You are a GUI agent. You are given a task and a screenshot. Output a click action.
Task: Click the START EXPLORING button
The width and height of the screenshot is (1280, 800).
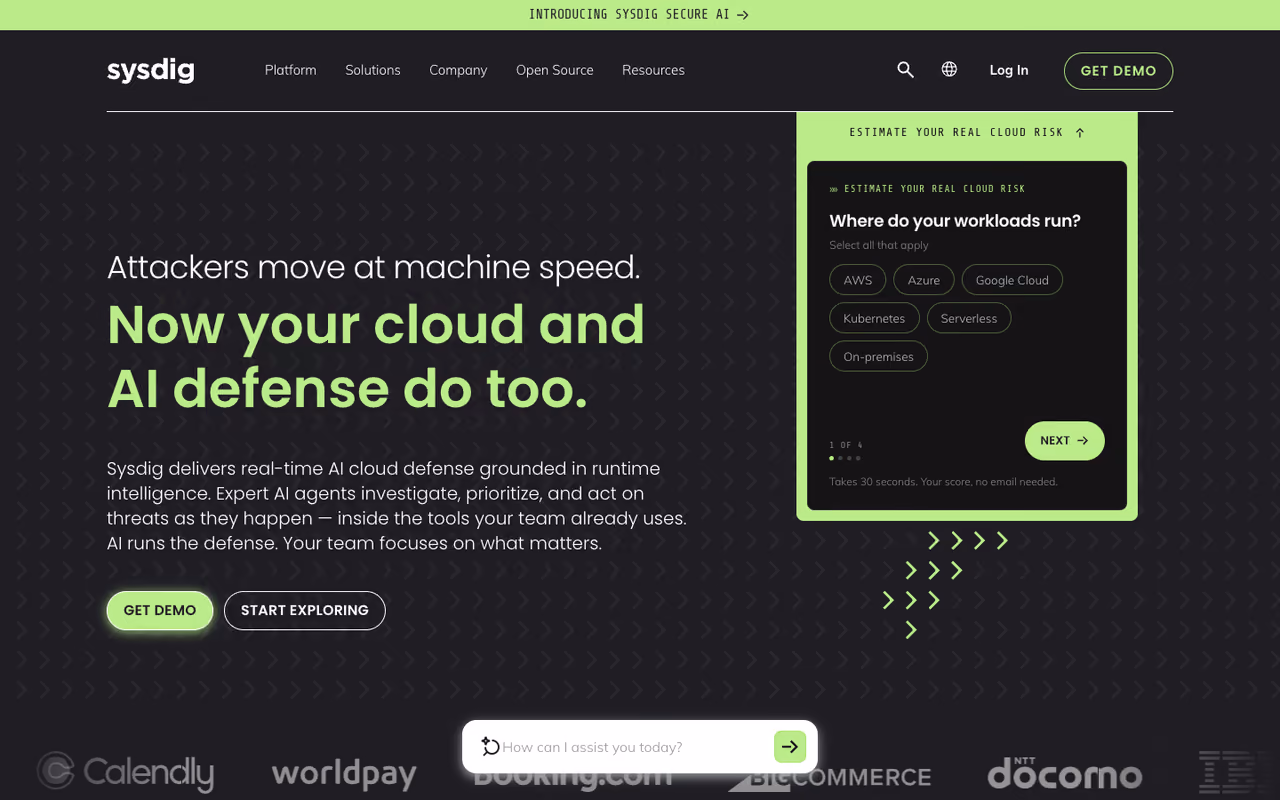coord(305,610)
